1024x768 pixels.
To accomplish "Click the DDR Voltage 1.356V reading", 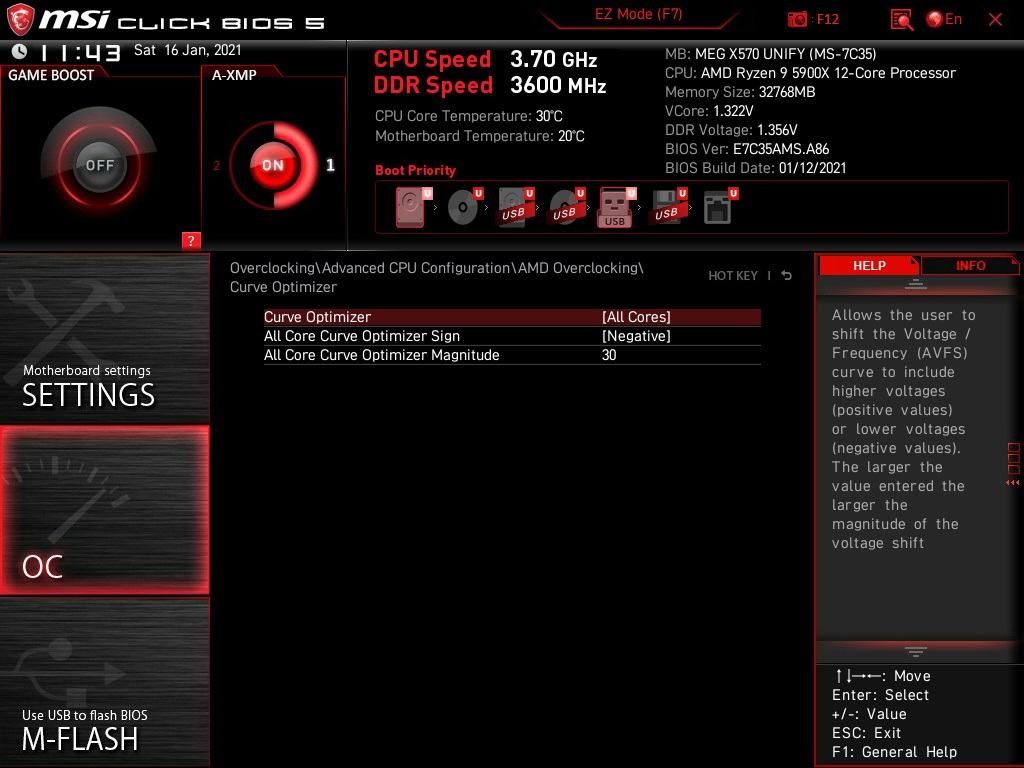I will pos(731,130).
